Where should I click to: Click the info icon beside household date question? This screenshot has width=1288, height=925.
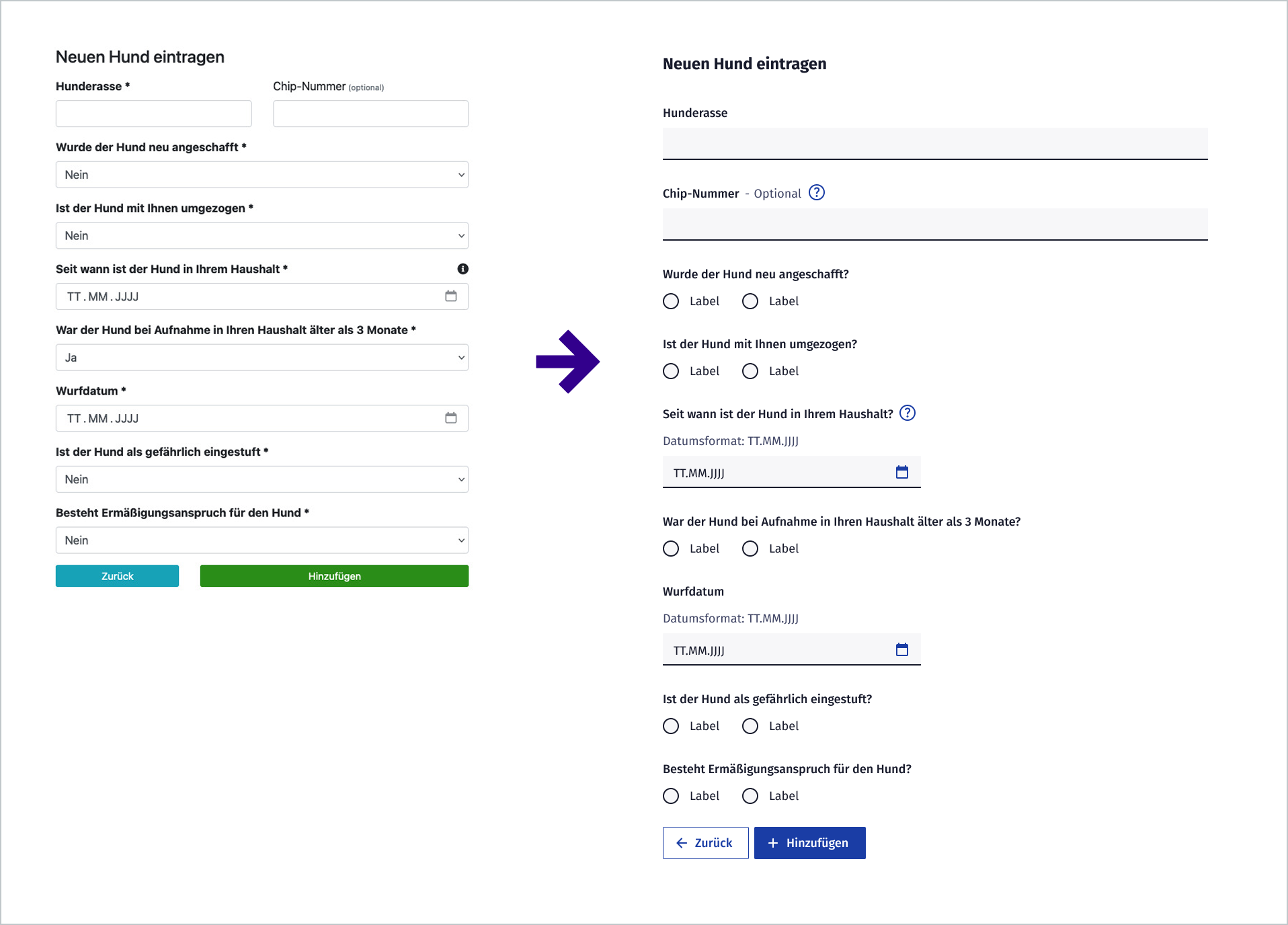tap(463, 269)
